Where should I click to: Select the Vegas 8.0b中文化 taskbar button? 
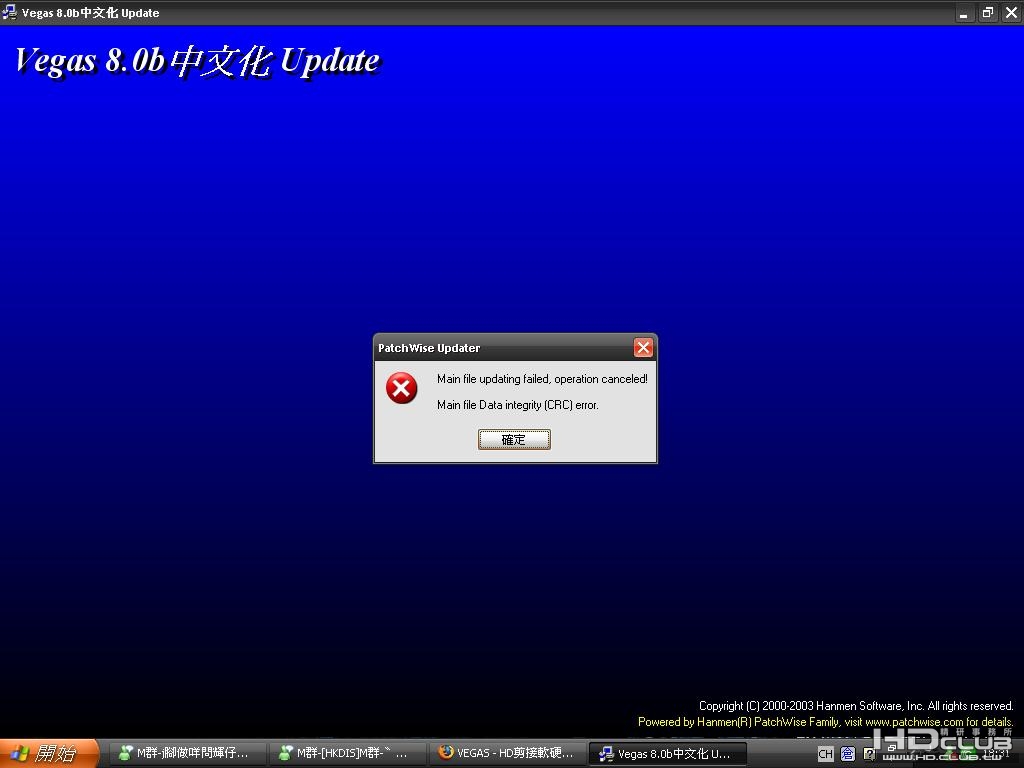667,754
